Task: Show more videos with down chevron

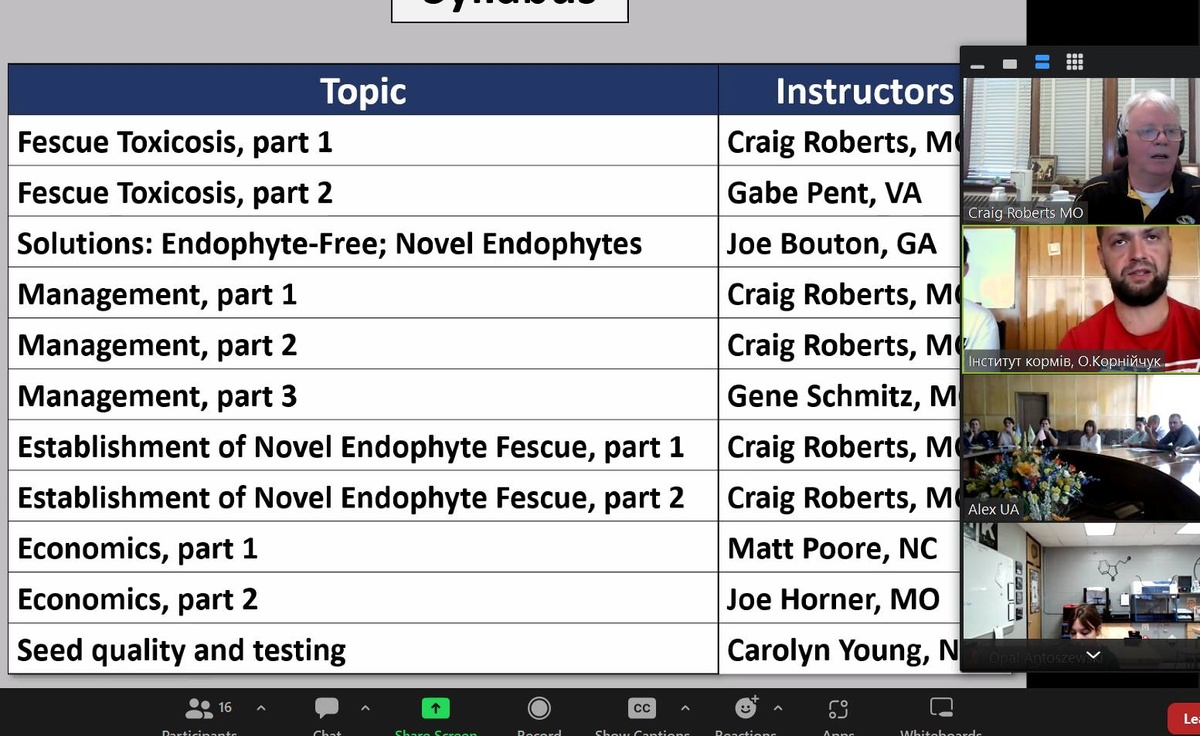Action: click(x=1092, y=656)
